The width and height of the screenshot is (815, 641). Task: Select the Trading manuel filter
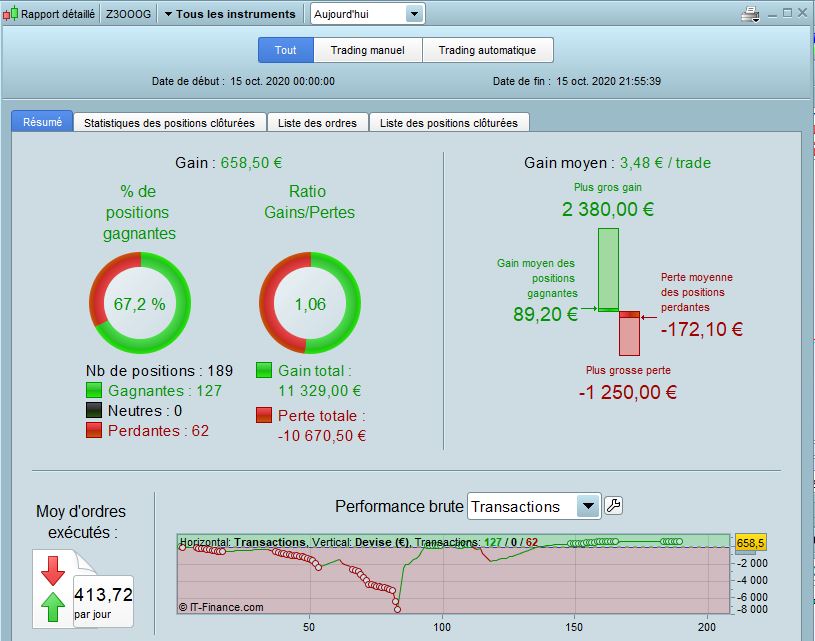[x=368, y=50]
